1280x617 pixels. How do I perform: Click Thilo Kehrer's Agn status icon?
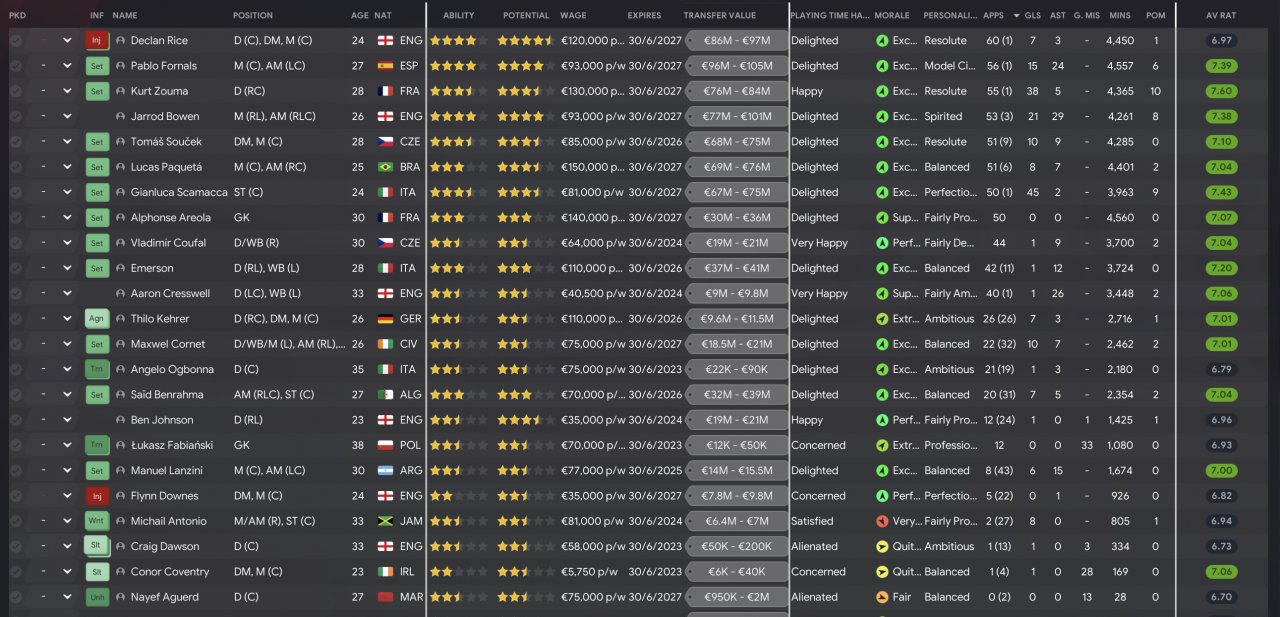tap(96, 319)
